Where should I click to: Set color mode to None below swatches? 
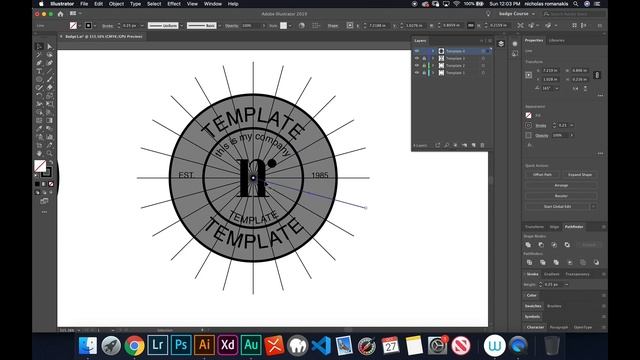point(51,184)
